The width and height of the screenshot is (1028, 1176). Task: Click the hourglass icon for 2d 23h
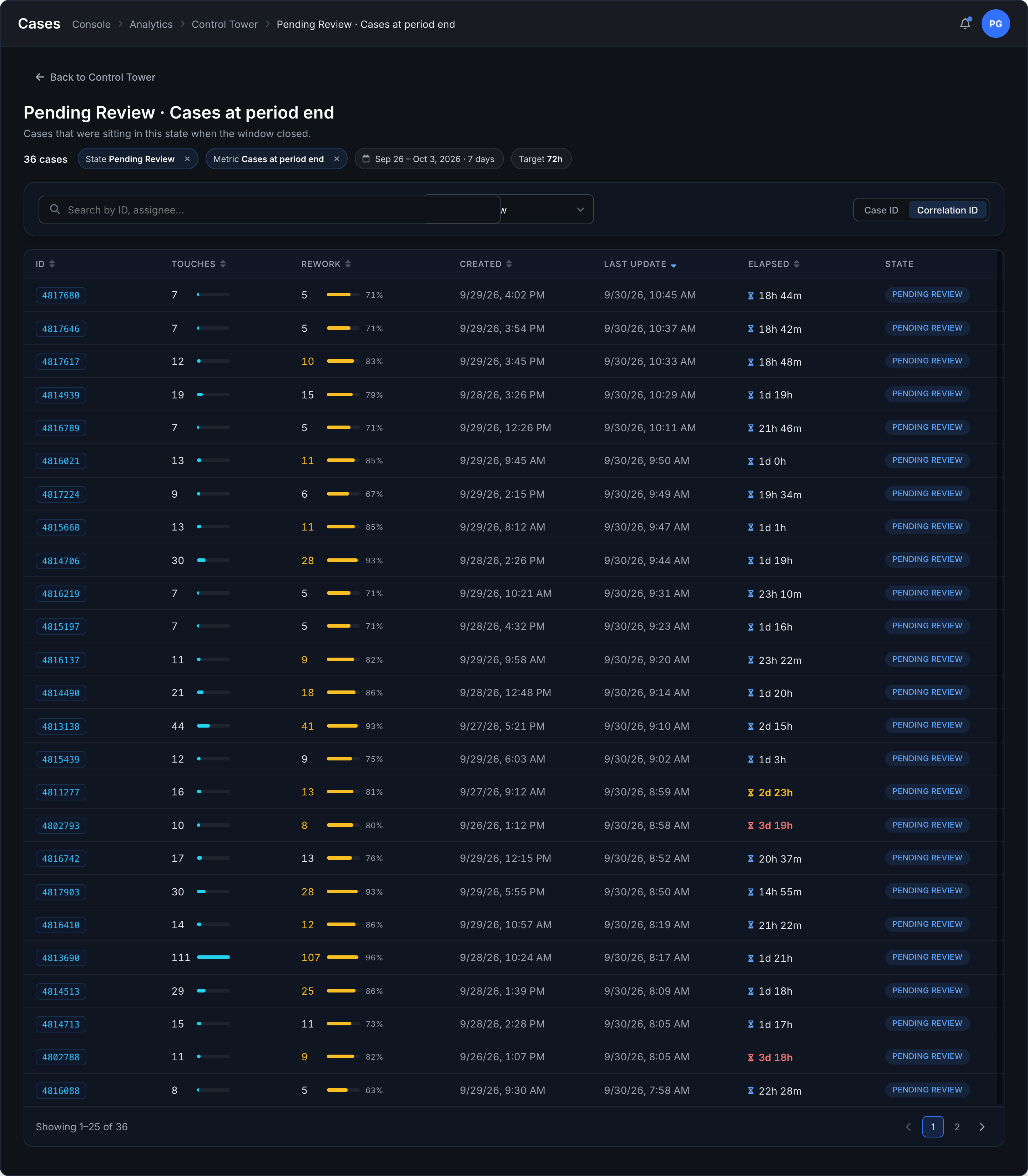point(751,793)
